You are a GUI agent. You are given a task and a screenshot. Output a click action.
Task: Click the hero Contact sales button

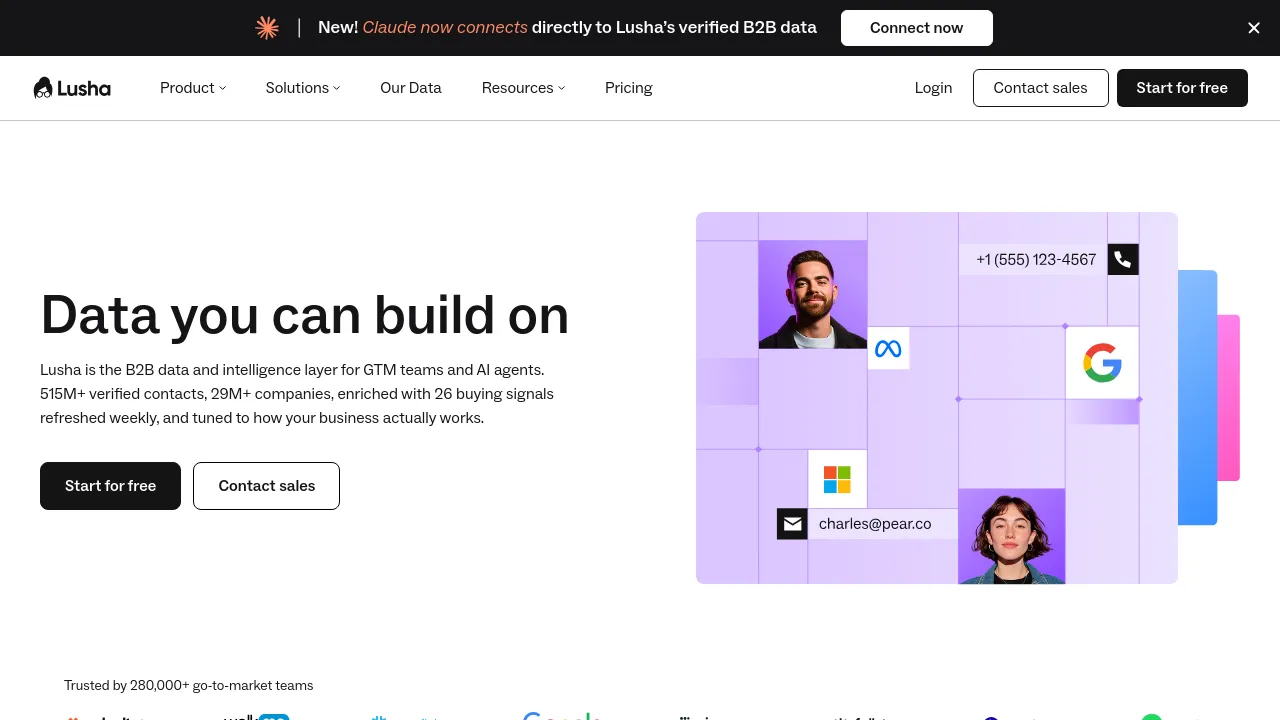coord(267,486)
